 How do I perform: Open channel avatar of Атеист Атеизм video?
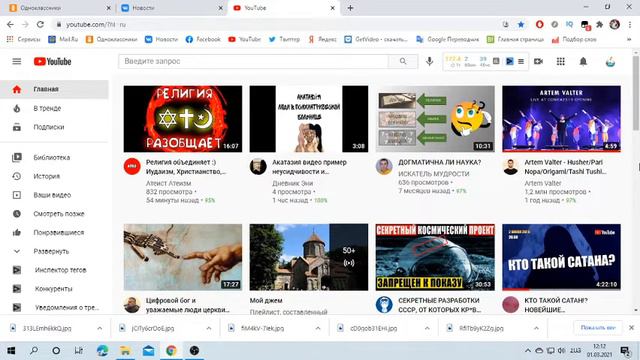point(132,167)
